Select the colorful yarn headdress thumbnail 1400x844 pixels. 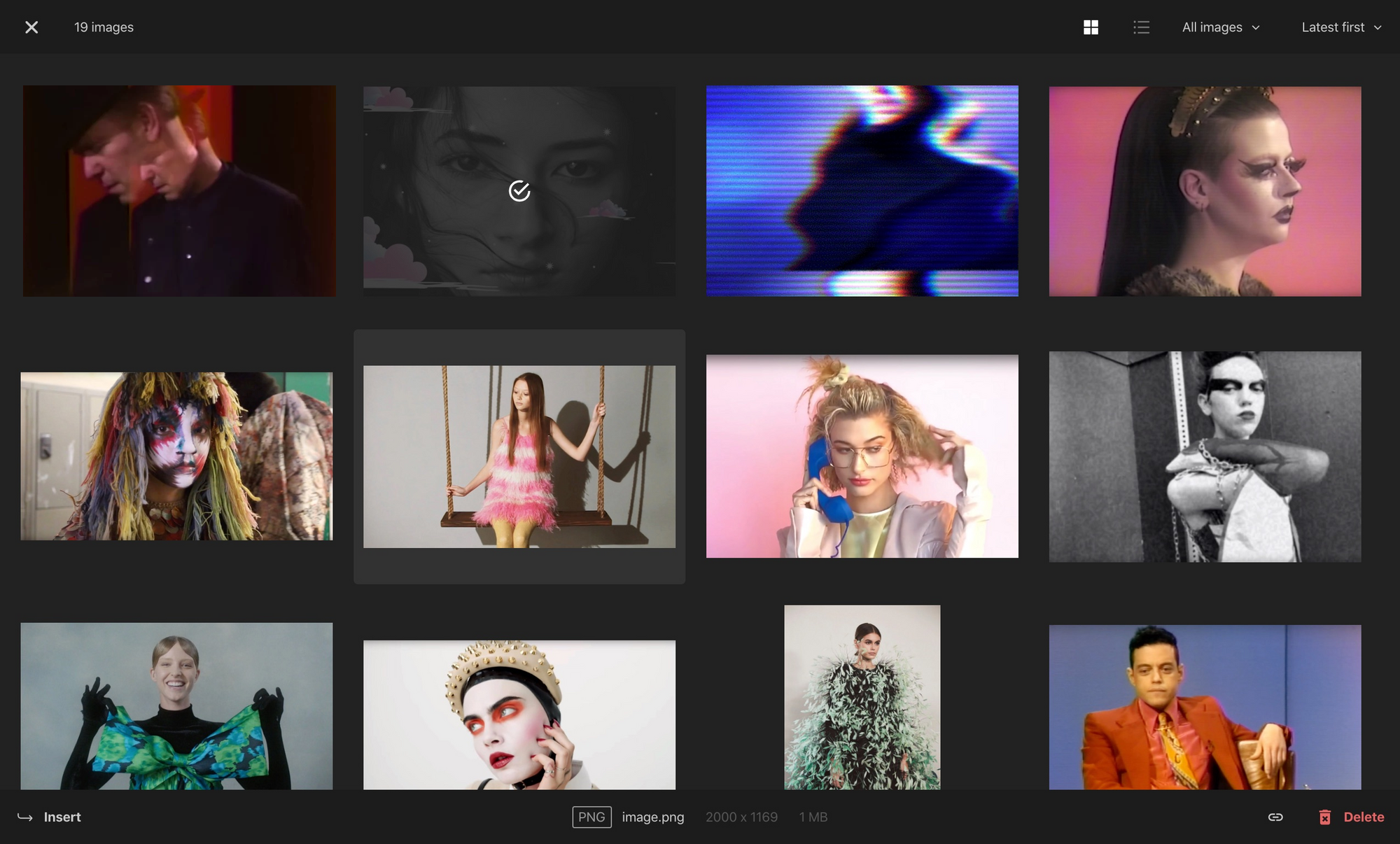point(176,456)
